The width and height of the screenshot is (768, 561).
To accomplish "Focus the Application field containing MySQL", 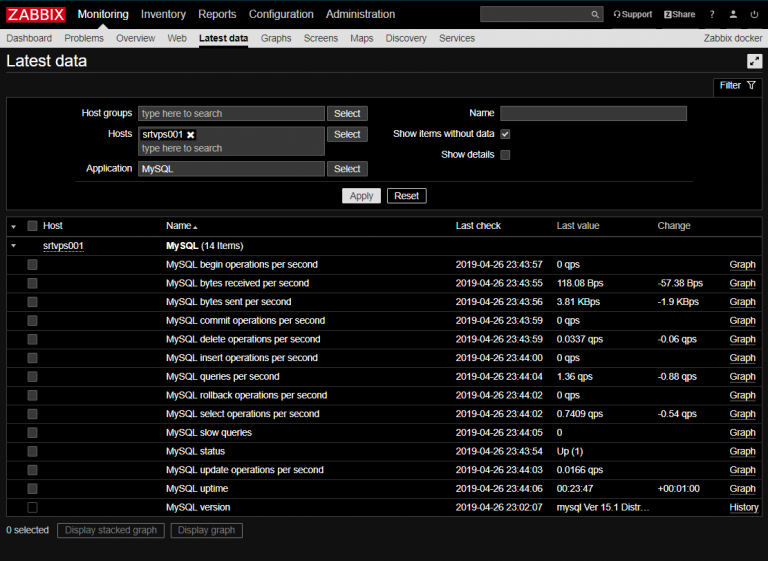I will 231,169.
